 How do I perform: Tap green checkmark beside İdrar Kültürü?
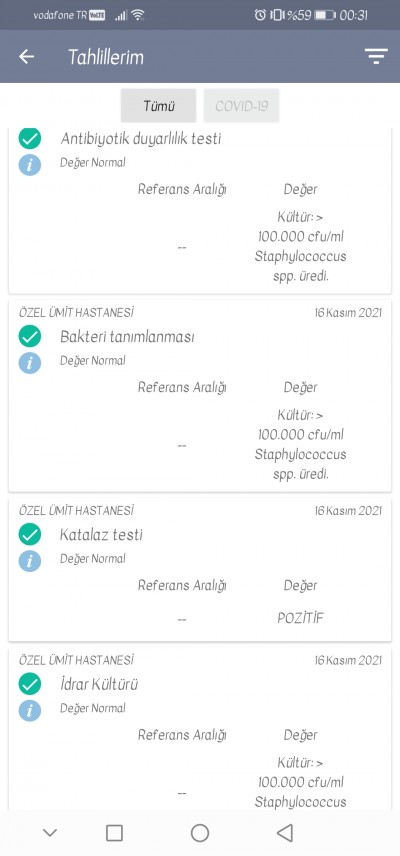pyautogui.click(x=29, y=684)
